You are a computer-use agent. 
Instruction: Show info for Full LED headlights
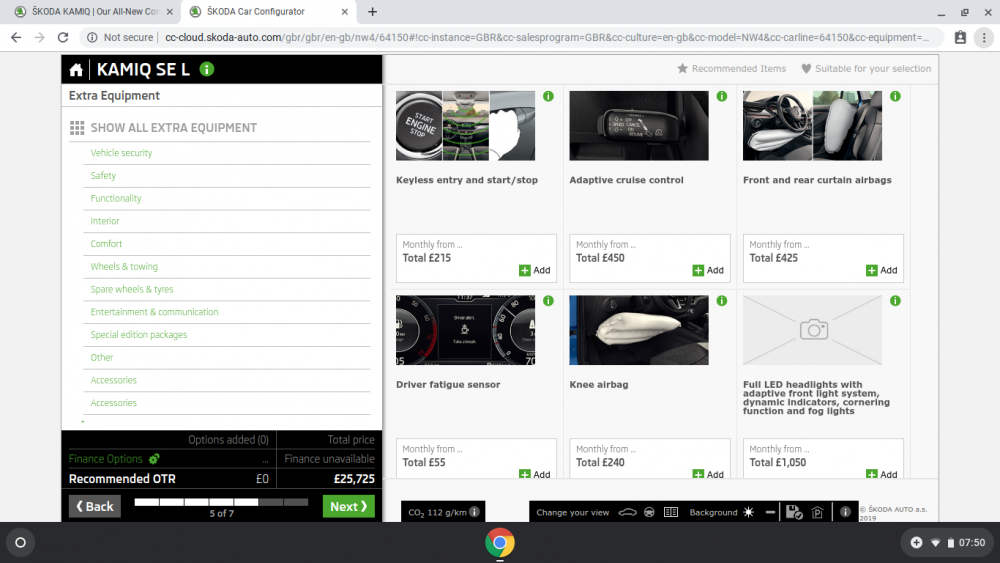895,300
